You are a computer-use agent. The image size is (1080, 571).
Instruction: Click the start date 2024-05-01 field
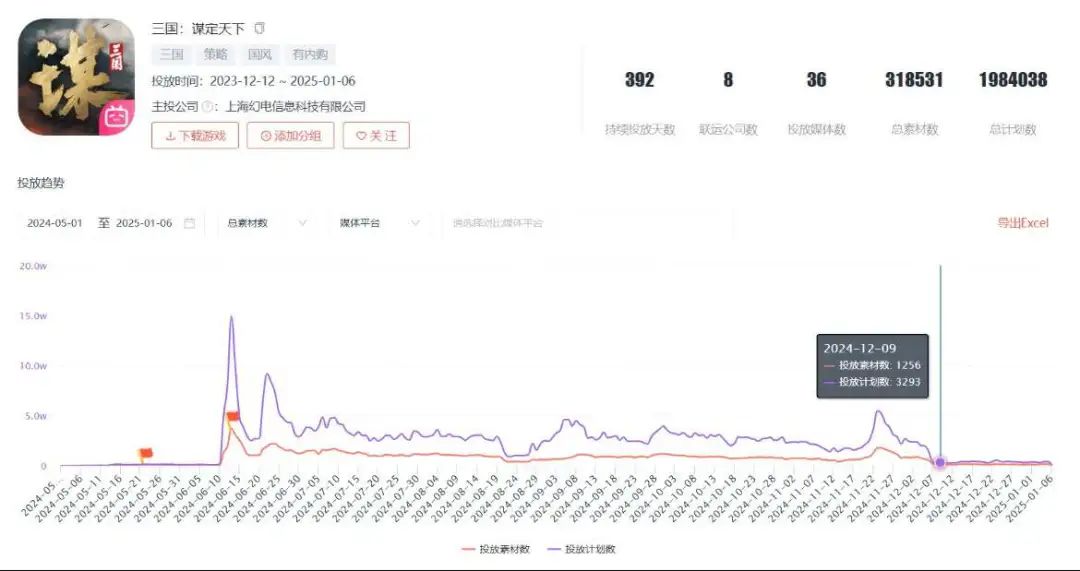(54, 223)
